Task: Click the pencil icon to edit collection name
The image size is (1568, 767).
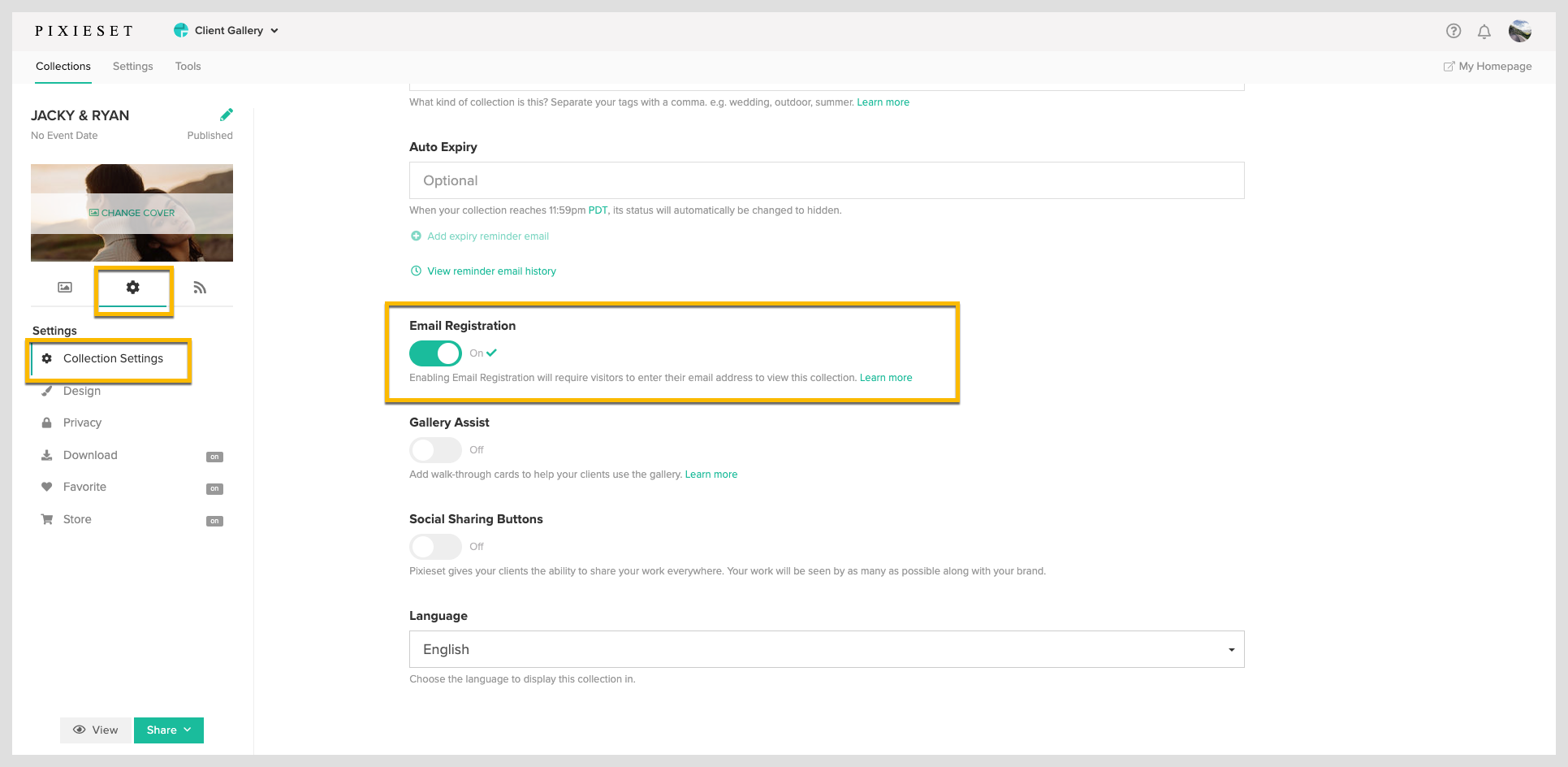Action: click(x=227, y=115)
